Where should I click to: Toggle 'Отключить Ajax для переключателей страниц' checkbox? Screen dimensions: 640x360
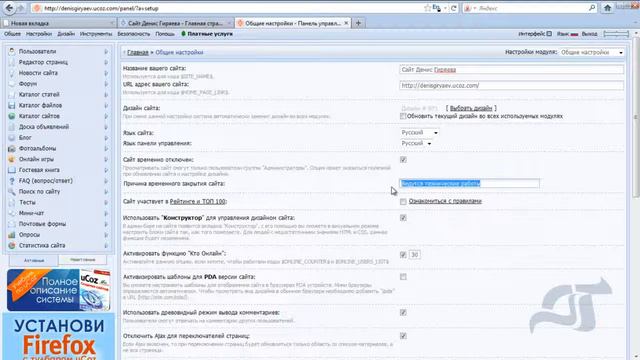pos(403,336)
